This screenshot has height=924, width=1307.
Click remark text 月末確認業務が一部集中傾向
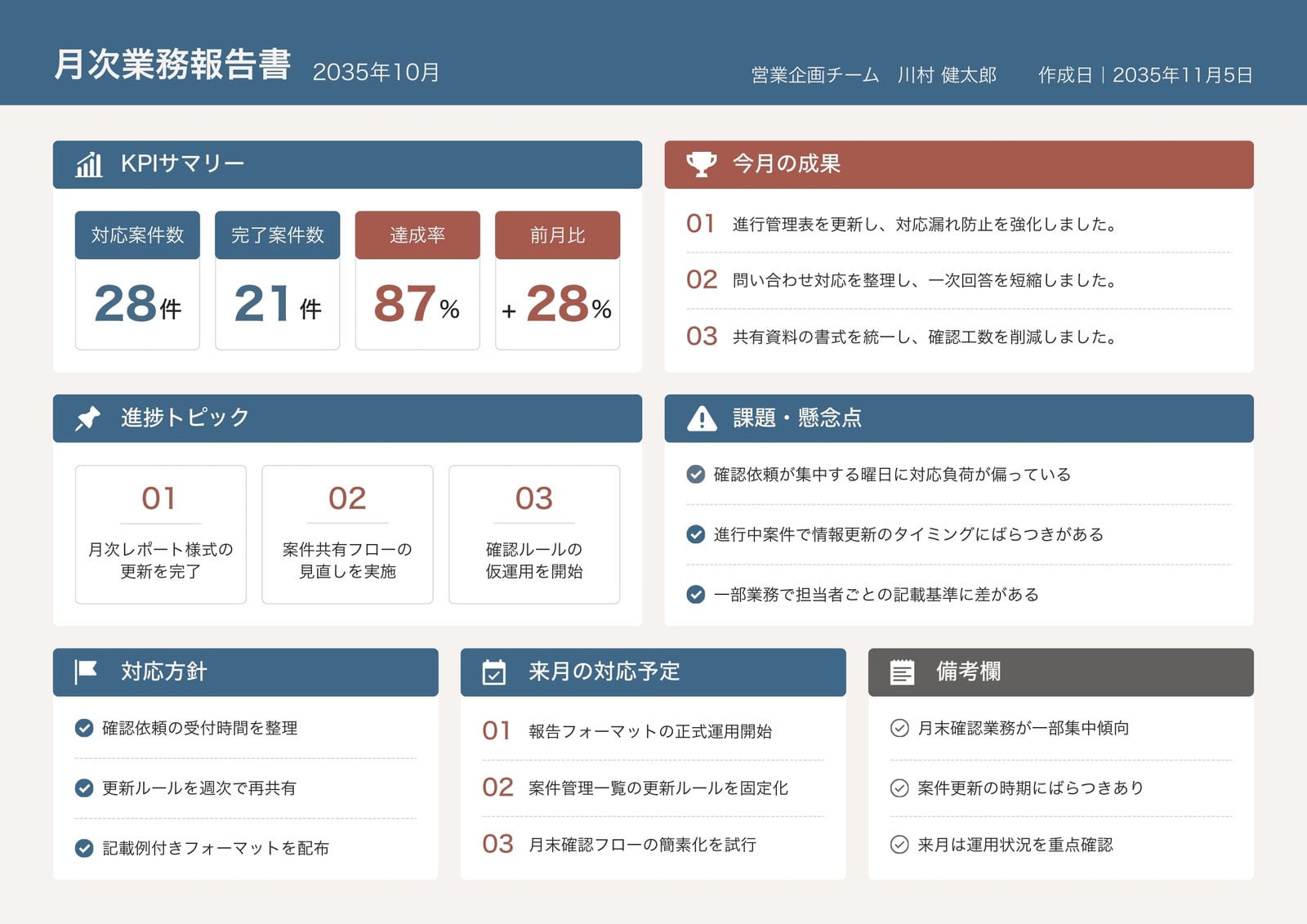[x=1024, y=728]
